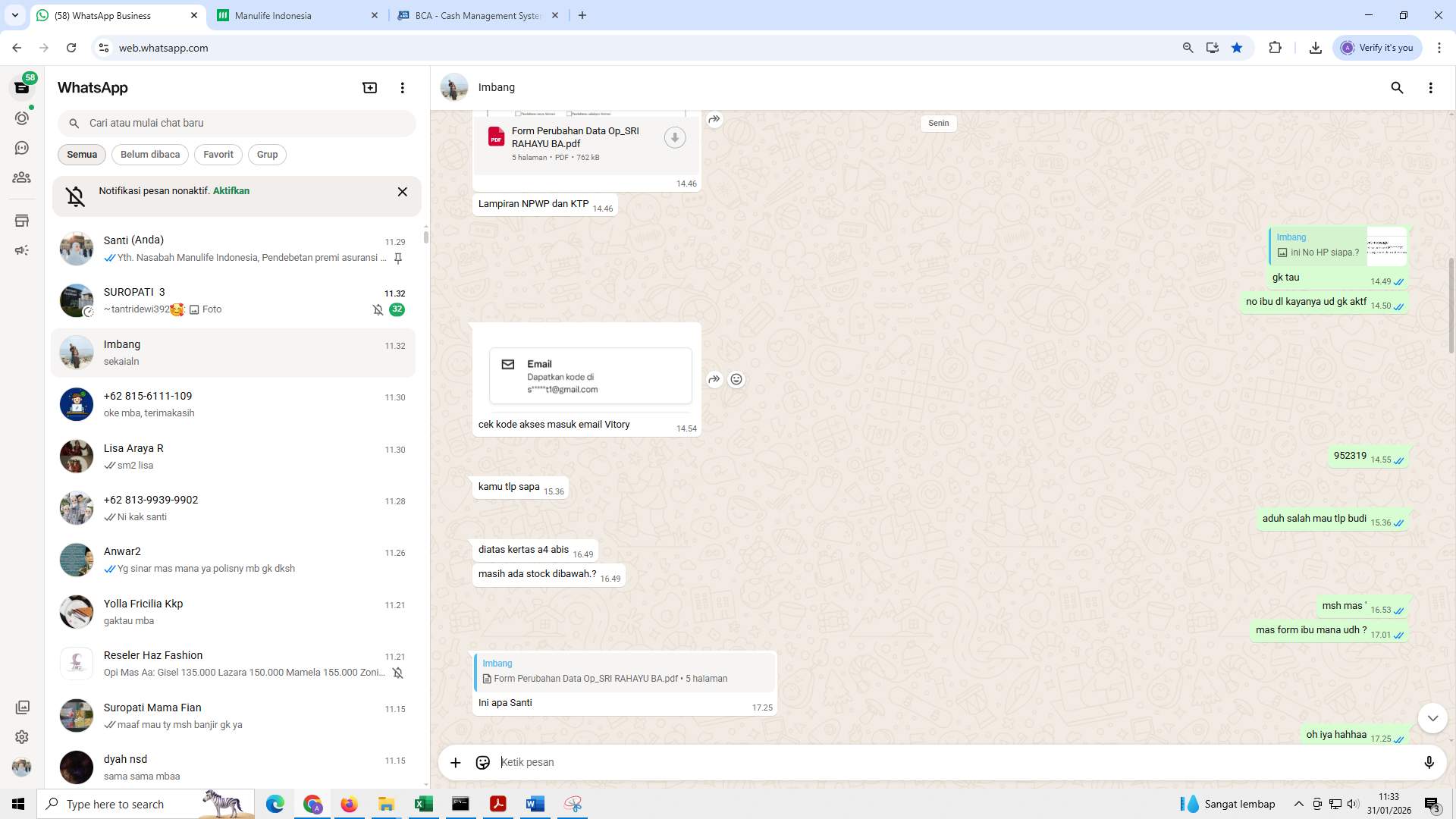Search within the Imbang conversation
This screenshot has width=1456, height=819.
1398,88
